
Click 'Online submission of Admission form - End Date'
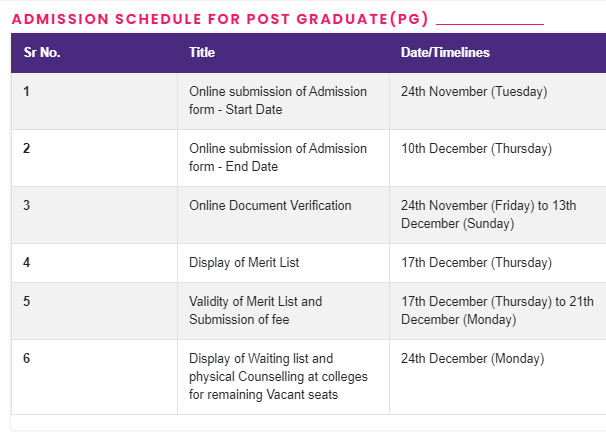click(x=277, y=157)
